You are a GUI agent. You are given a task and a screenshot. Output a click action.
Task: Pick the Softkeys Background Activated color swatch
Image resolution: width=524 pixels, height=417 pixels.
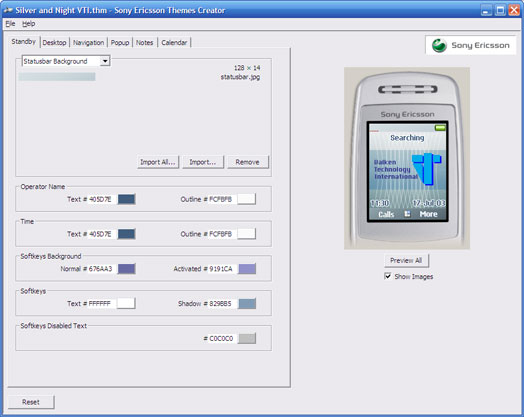click(247, 269)
